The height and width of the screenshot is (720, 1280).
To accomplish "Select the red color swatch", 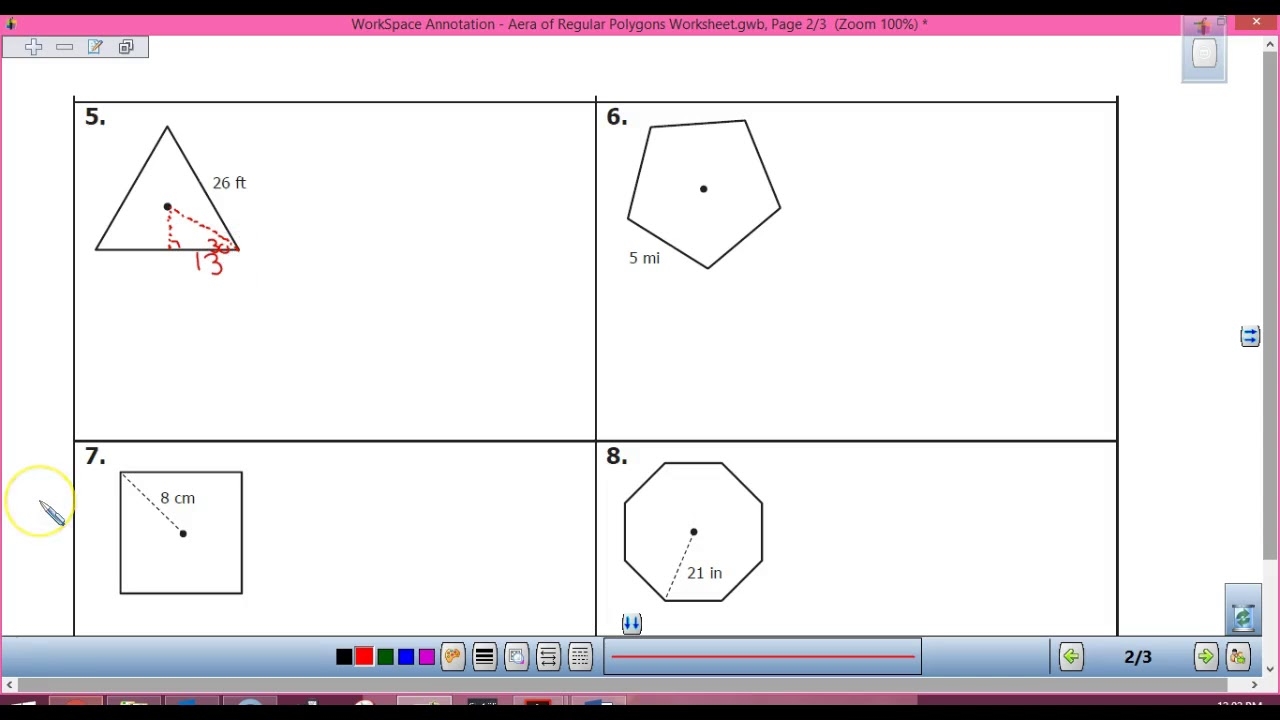I will coord(364,656).
